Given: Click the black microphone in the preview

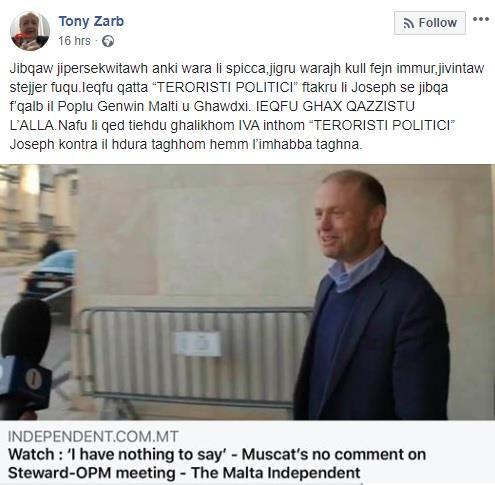Looking at the screenshot, I should [x=24, y=358].
